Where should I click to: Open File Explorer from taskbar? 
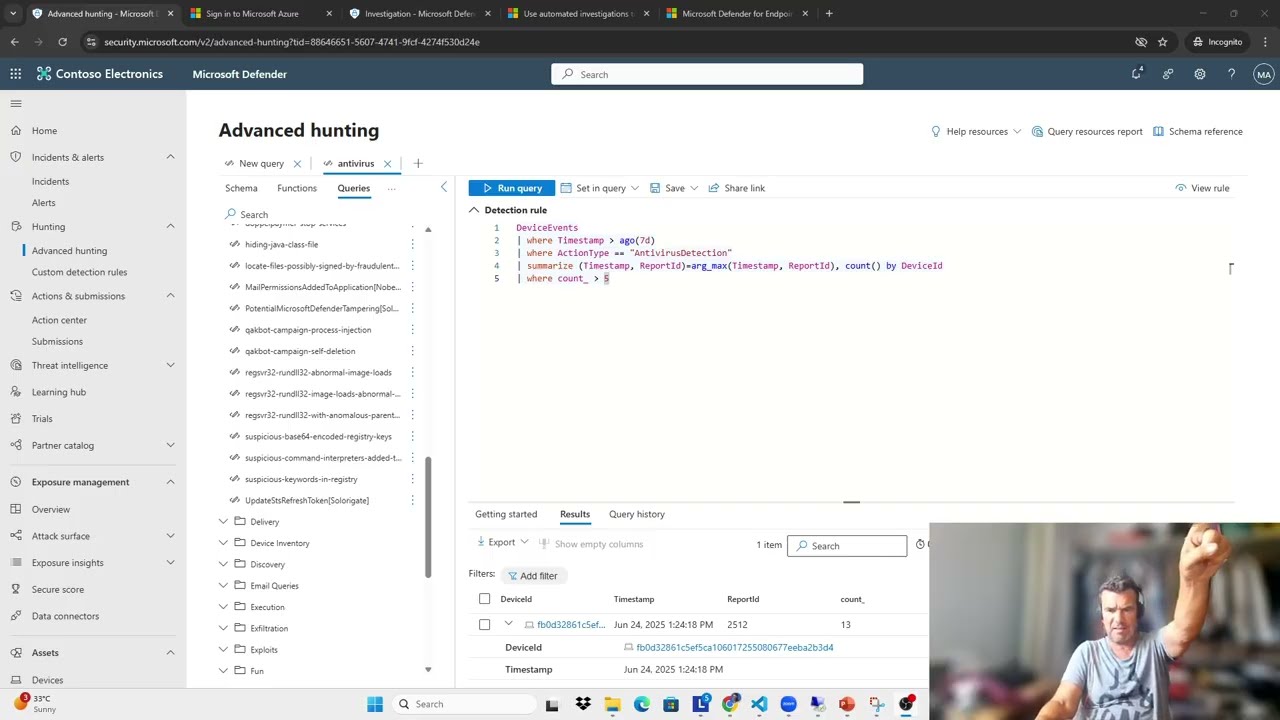[612, 704]
